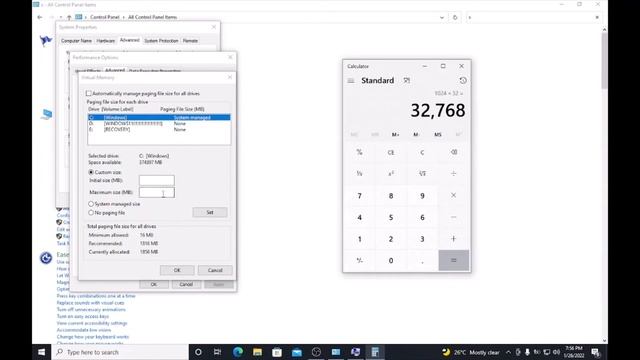Open Calculator navigation hamburger menu

[351, 81]
